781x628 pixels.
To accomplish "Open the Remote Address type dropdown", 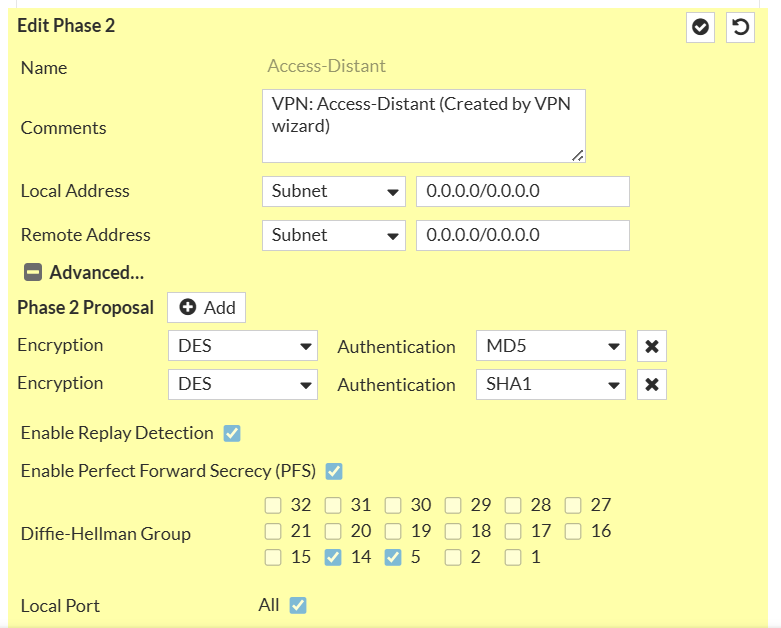I will tap(333, 235).
